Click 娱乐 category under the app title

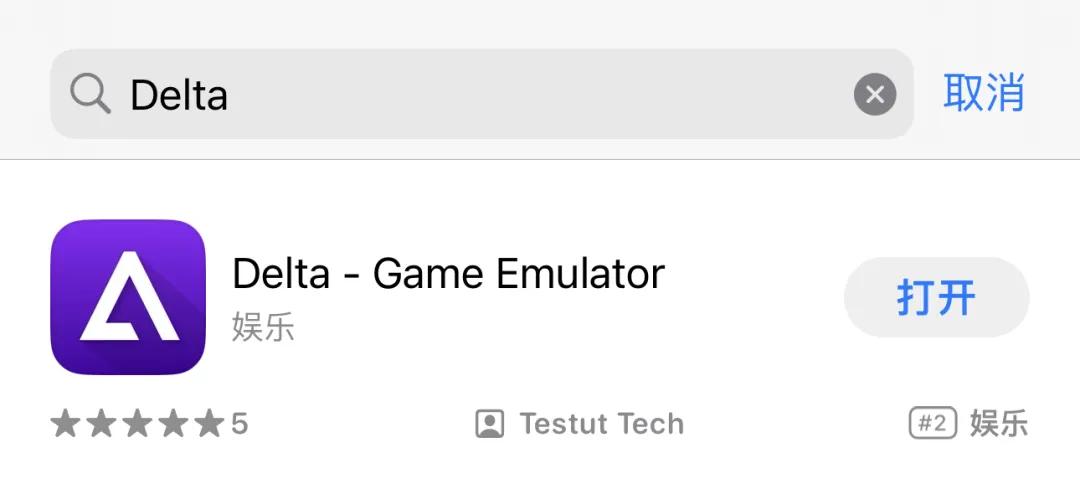263,327
